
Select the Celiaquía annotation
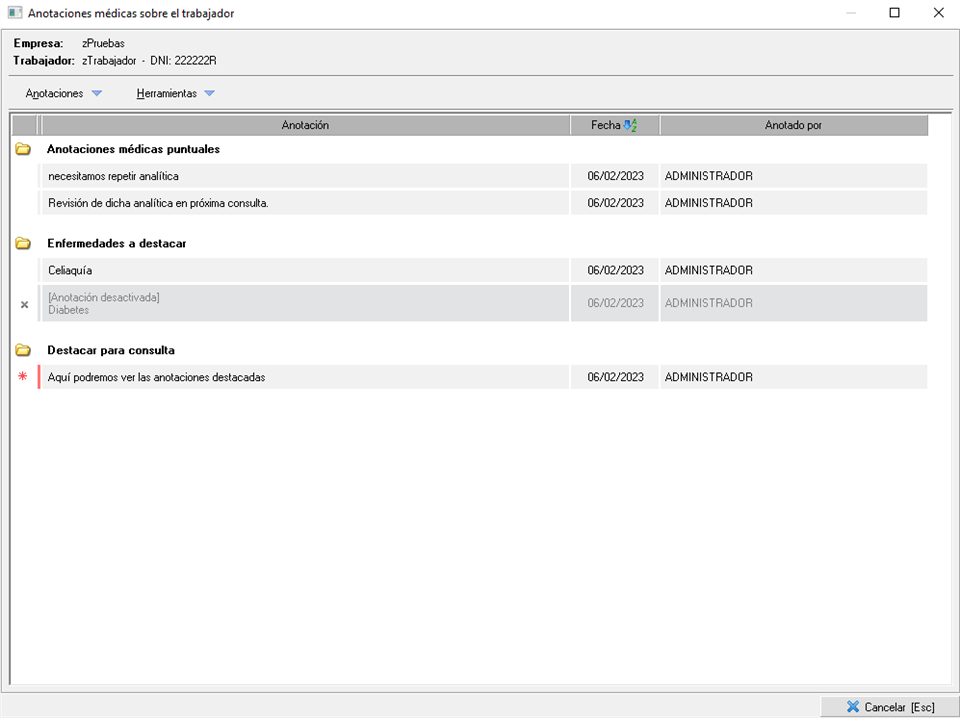click(304, 270)
